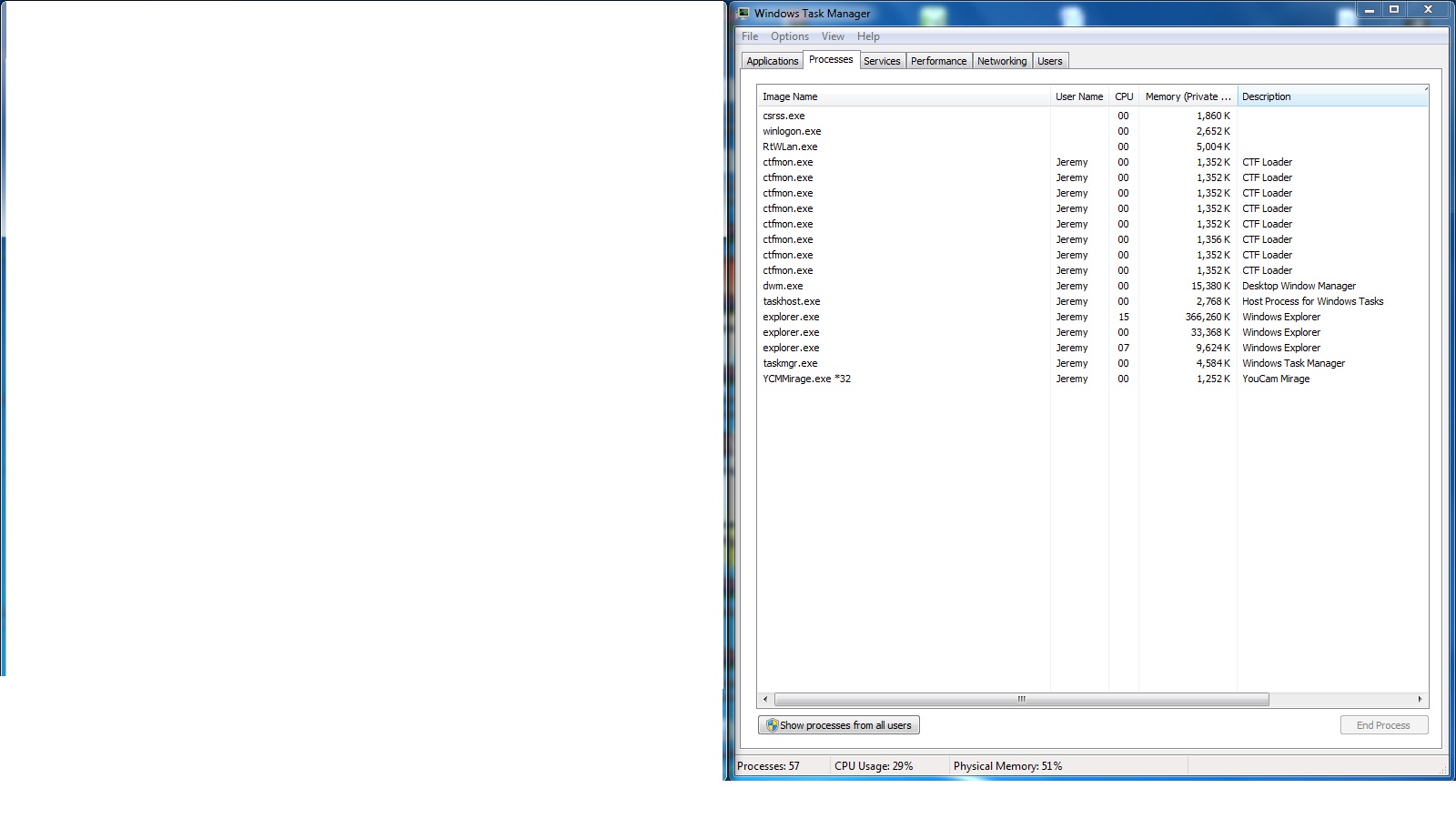
Task: Open the Networking tab
Action: click(x=1002, y=61)
